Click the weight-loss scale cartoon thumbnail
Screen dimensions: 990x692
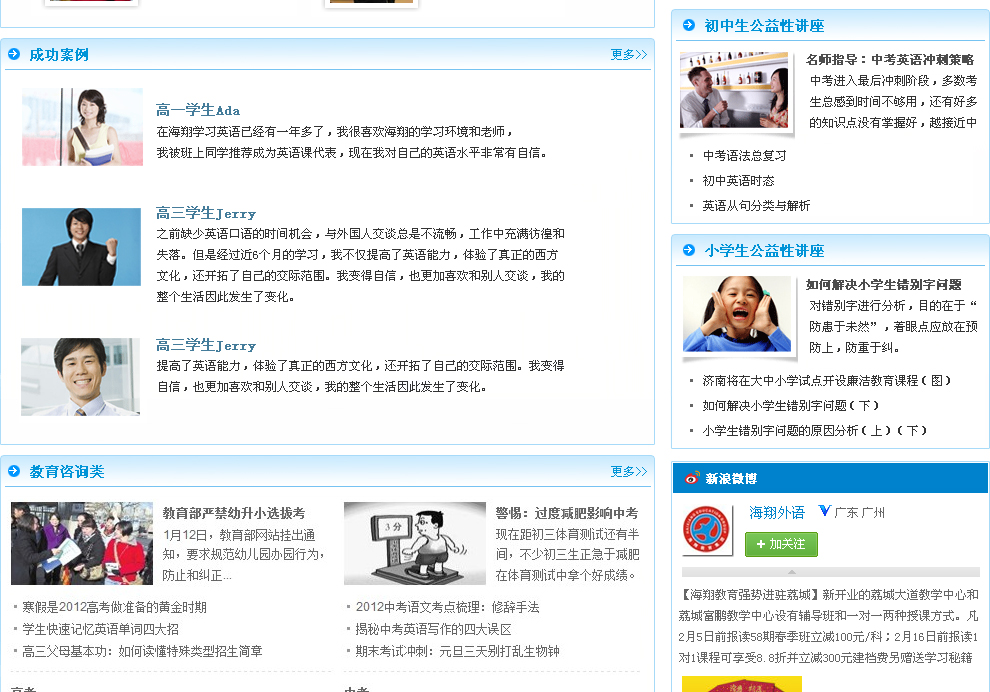pos(414,543)
